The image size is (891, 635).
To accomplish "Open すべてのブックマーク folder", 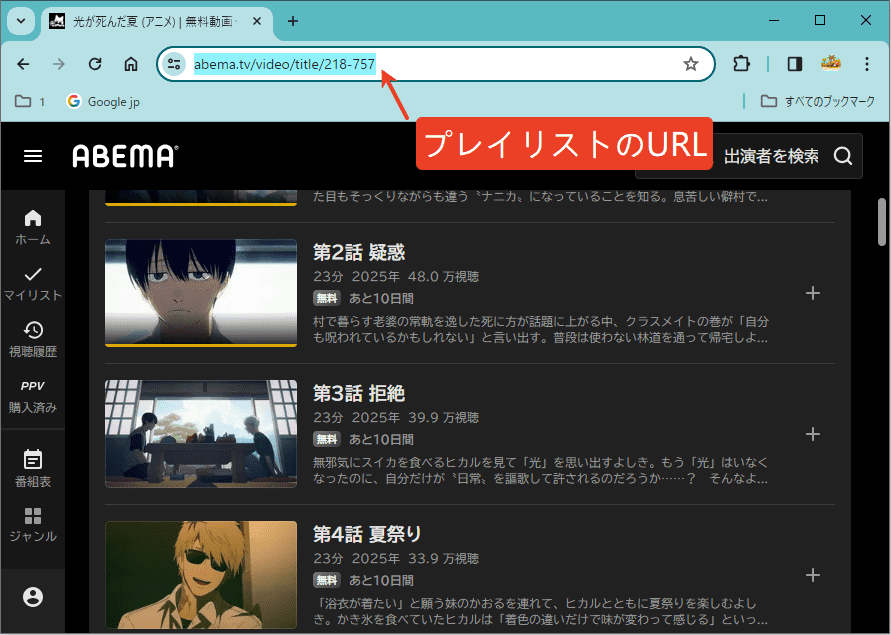I will [817, 101].
